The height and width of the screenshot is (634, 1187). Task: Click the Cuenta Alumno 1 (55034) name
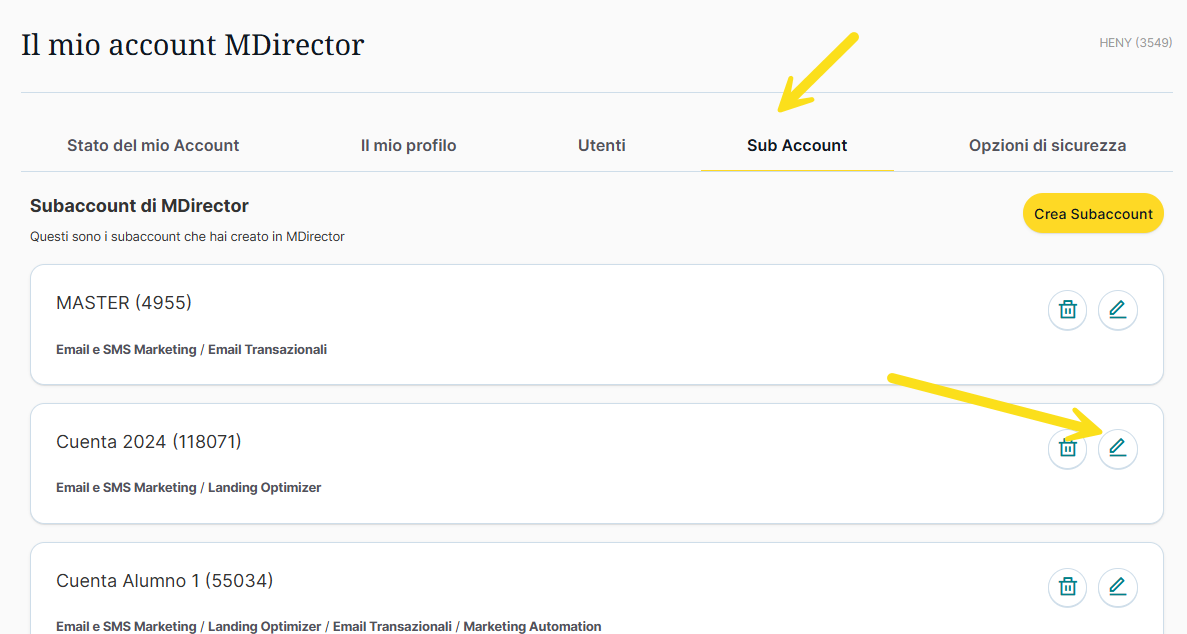164,581
